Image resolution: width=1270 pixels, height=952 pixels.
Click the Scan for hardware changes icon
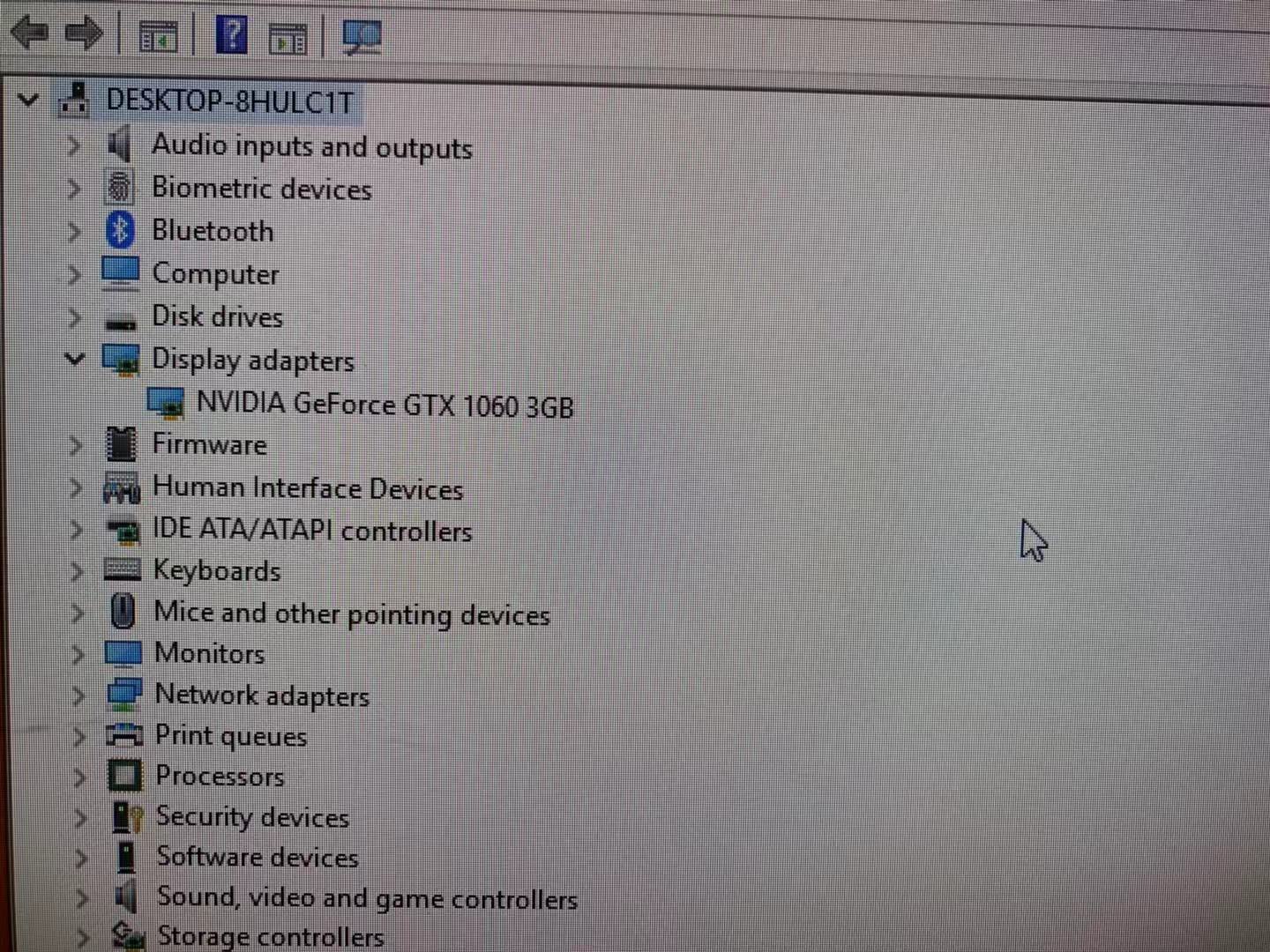pos(362,38)
